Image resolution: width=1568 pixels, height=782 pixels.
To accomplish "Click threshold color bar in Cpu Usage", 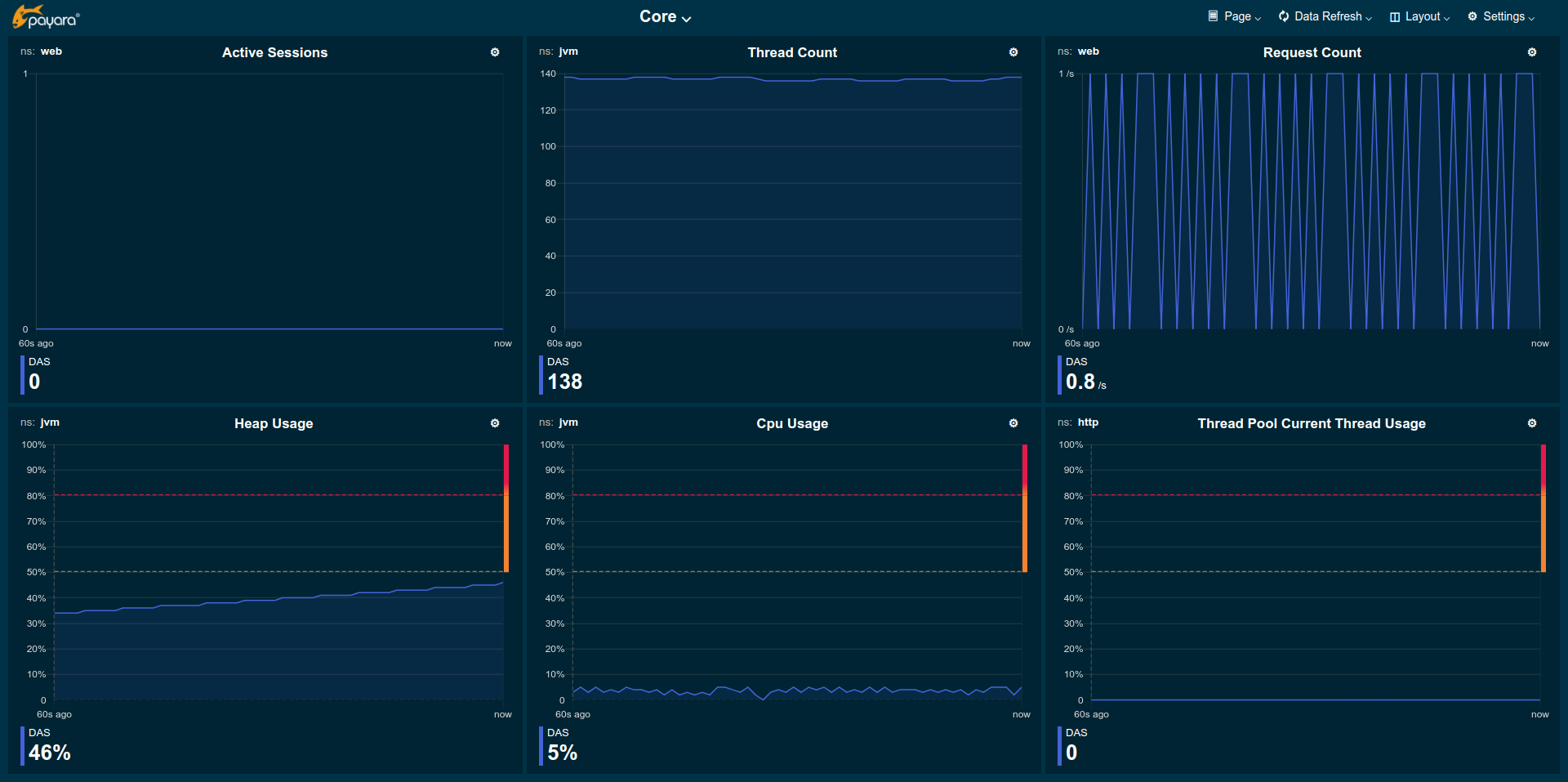I will coord(1025,508).
